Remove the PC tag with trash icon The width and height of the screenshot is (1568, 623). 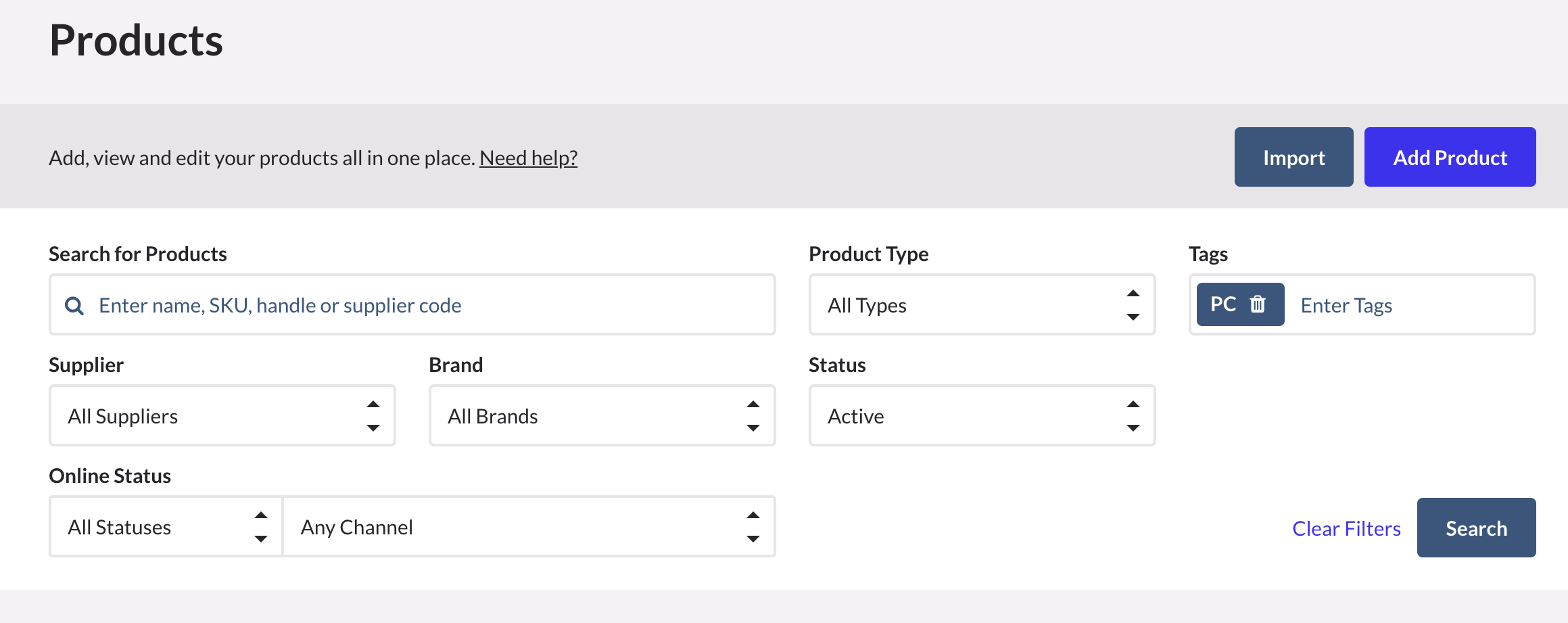point(1258,304)
